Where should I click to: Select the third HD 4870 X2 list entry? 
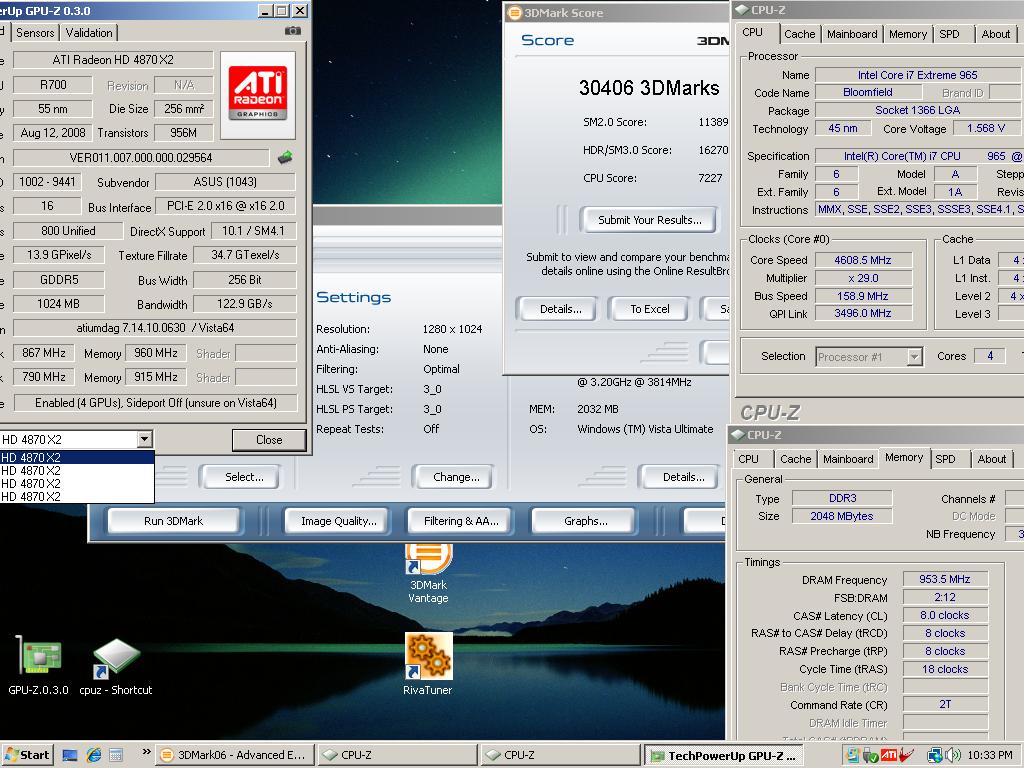pos(77,484)
